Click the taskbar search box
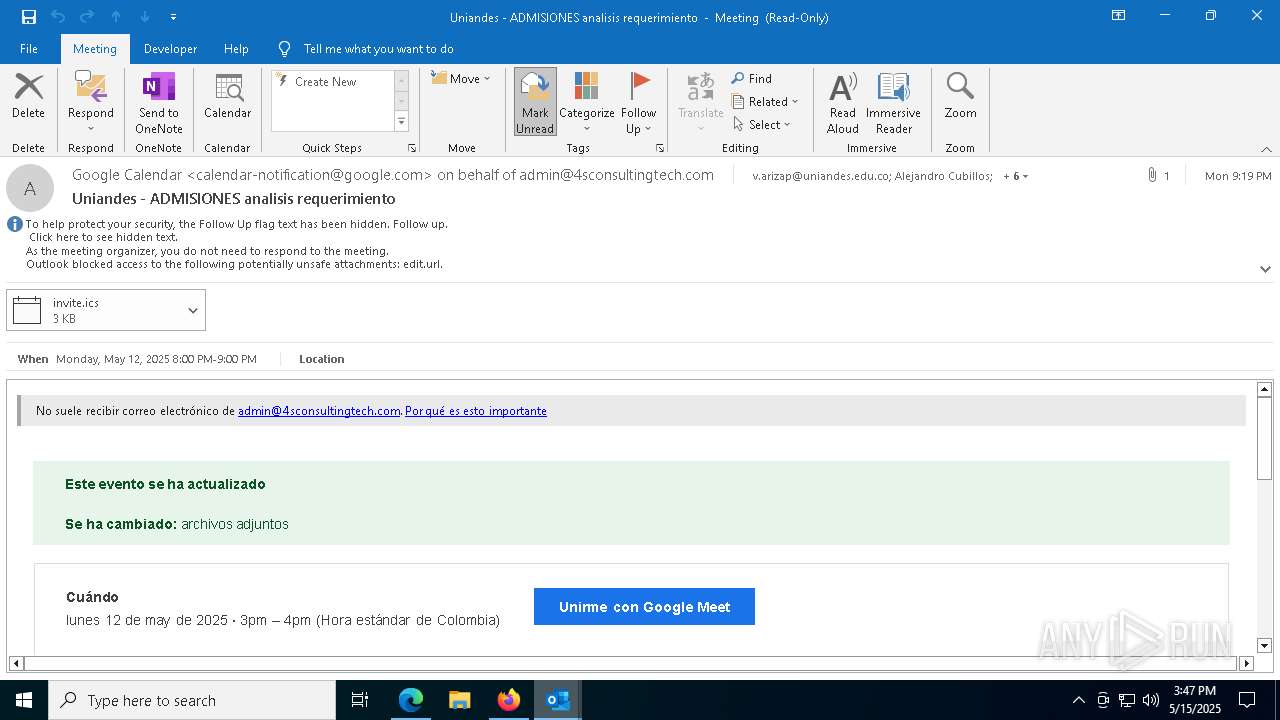Image resolution: width=1280 pixels, height=720 pixels. tap(192, 700)
